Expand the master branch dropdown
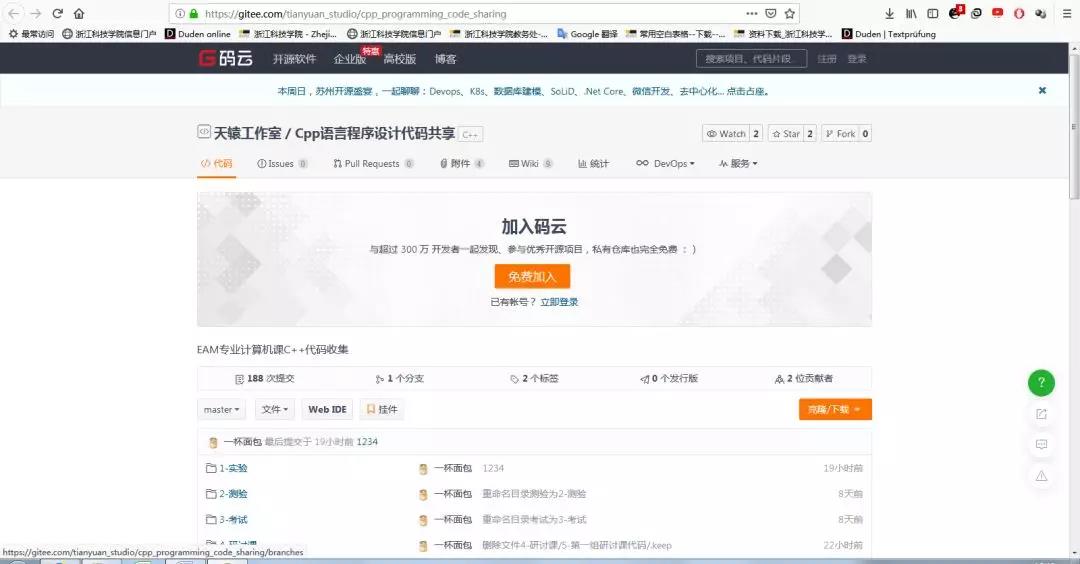Image resolution: width=1080 pixels, height=564 pixels. pos(221,409)
